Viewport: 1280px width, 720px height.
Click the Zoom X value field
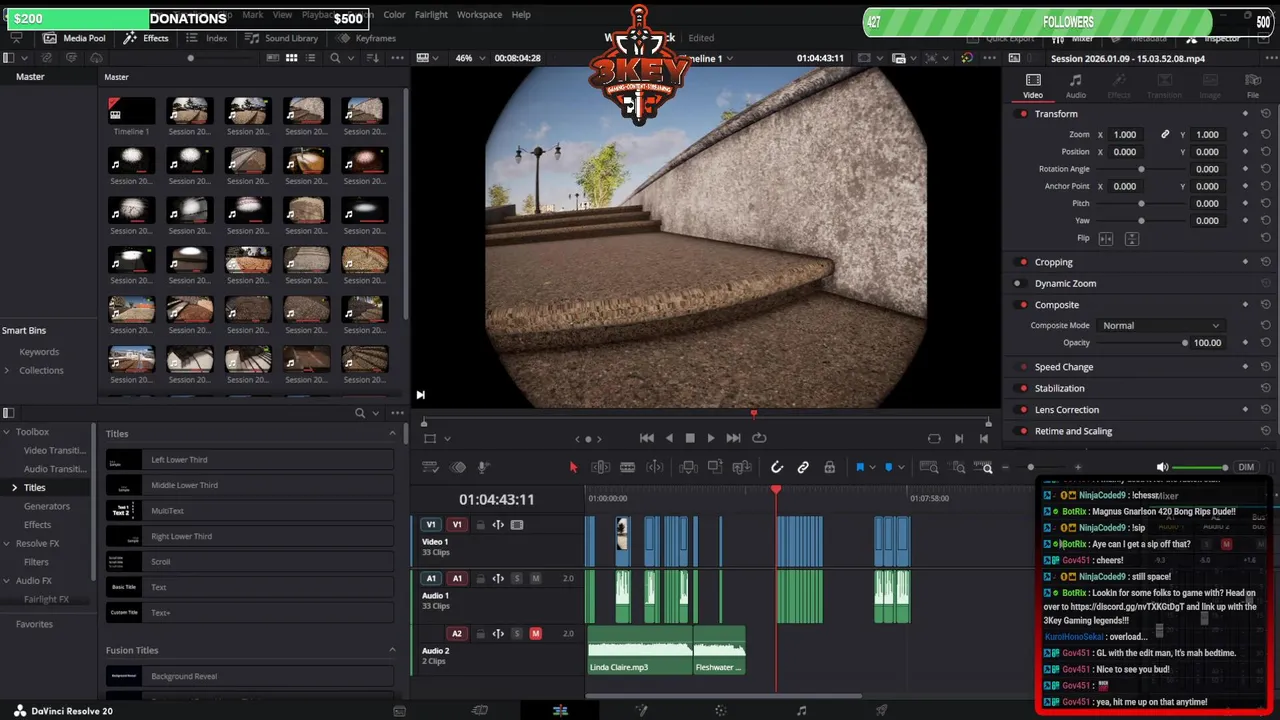tap(1125, 135)
